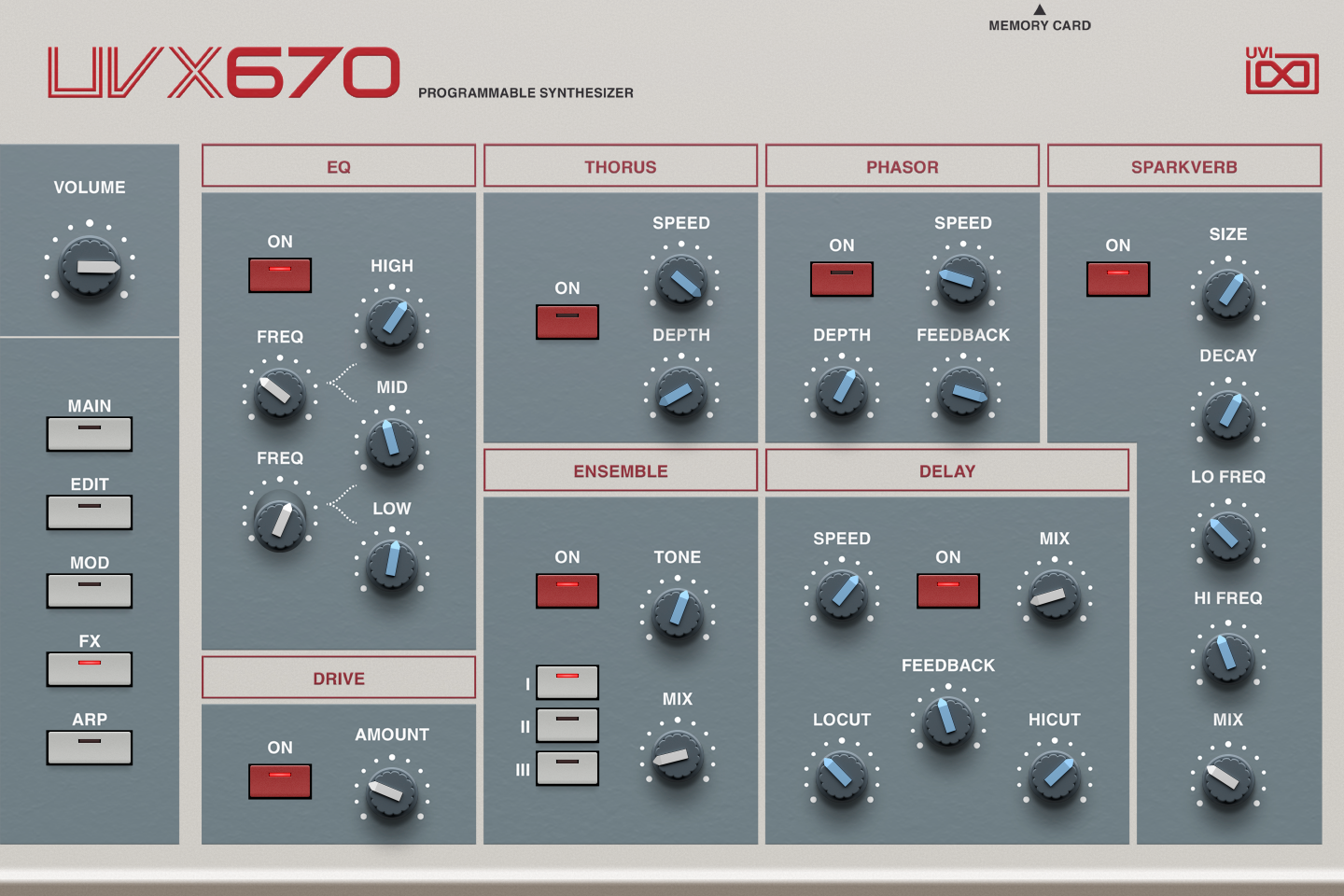
Task: Enable the DRIVE ON switch
Action: 278,780
